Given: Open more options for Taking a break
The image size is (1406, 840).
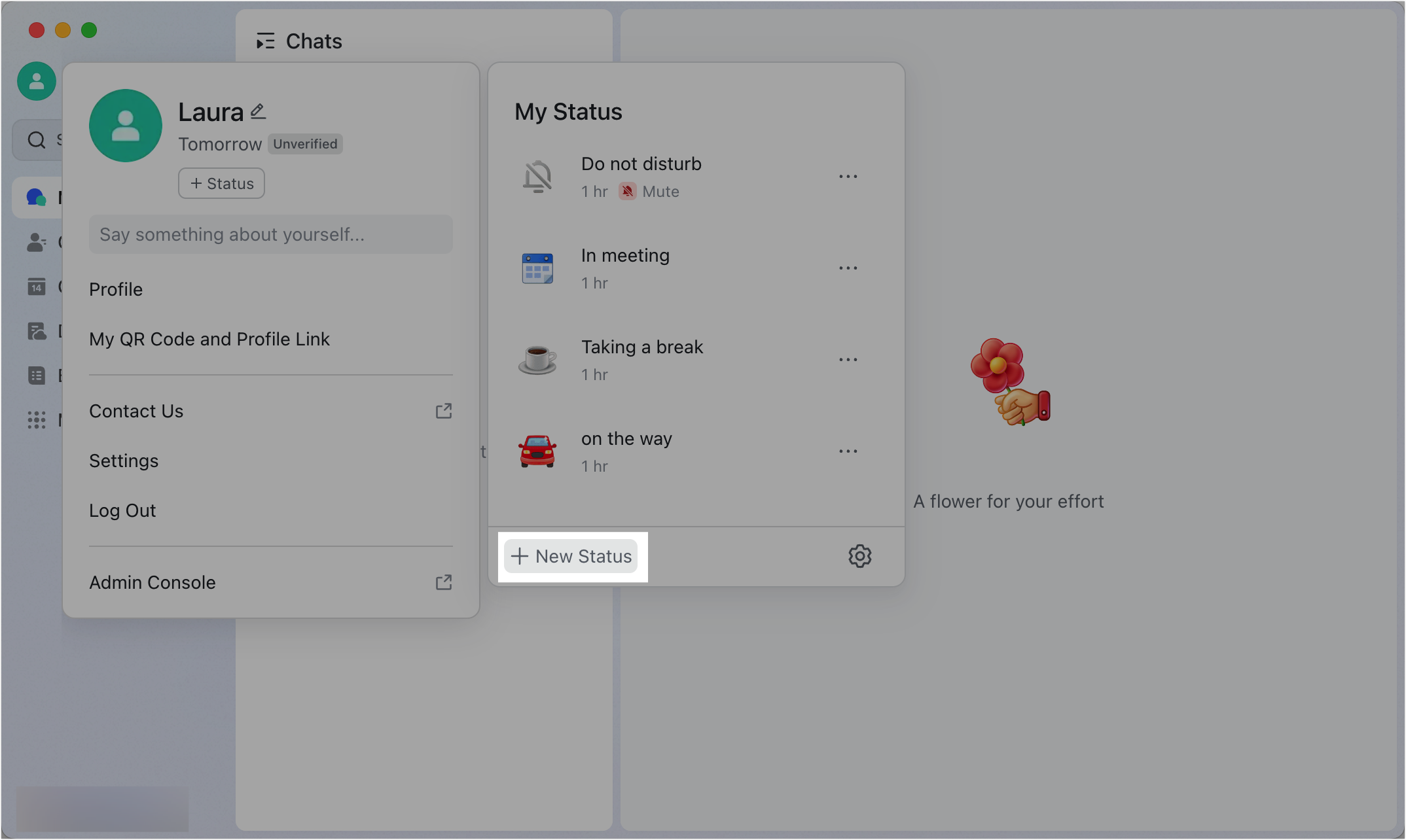Looking at the screenshot, I should click(848, 360).
